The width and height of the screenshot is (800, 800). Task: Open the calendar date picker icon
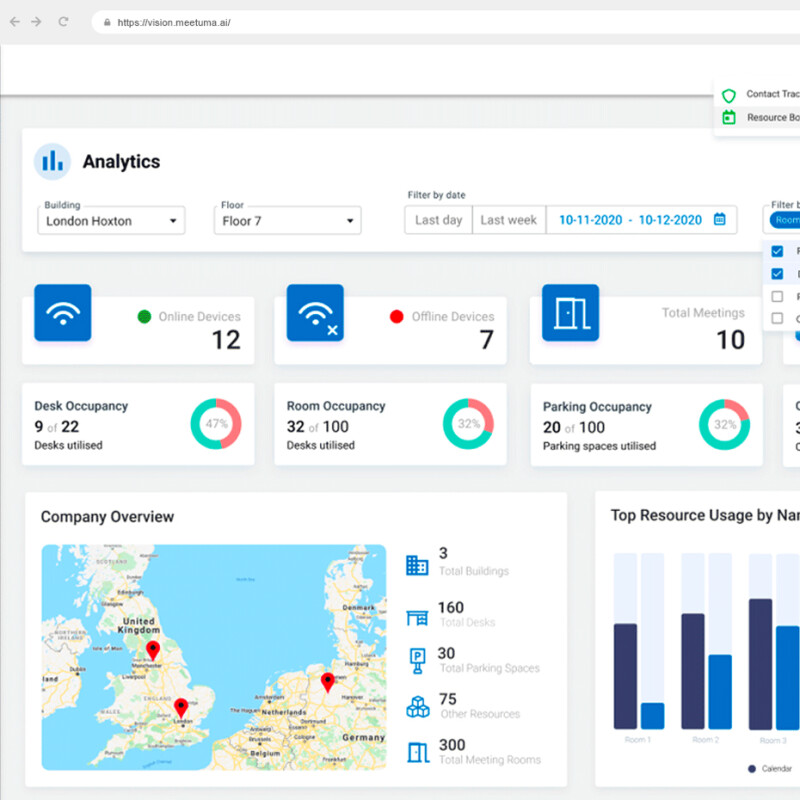click(x=719, y=219)
